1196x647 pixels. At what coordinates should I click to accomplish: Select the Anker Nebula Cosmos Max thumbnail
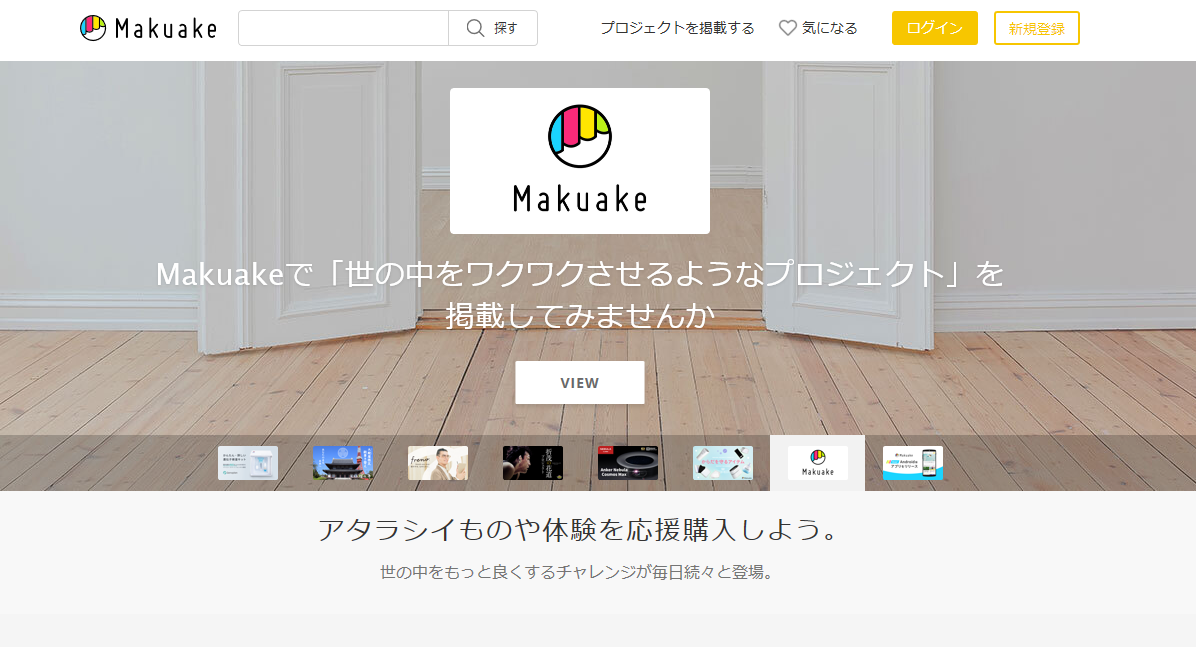click(628, 463)
